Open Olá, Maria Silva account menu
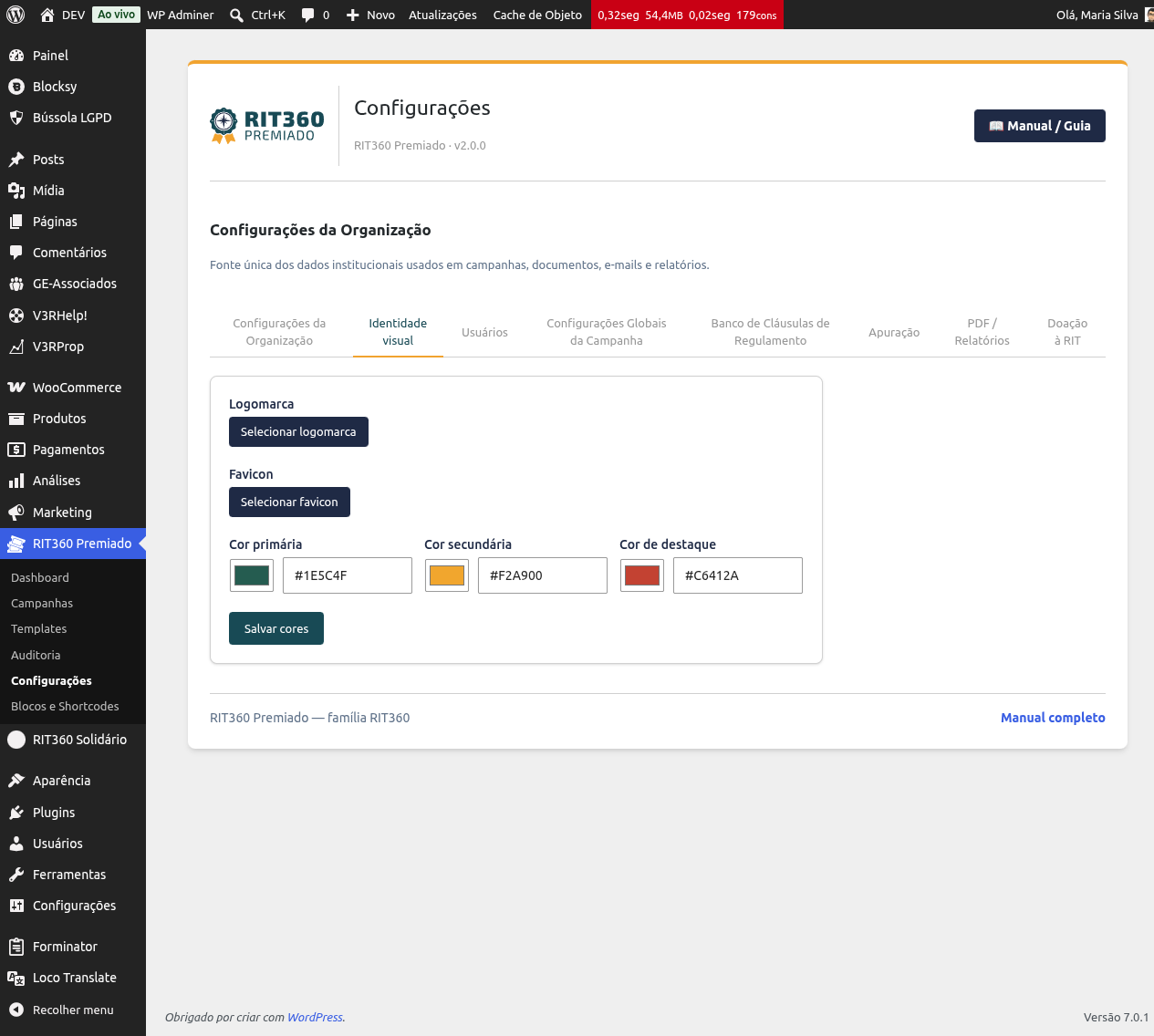Screen dimensions: 1154x1036 [1103, 15]
